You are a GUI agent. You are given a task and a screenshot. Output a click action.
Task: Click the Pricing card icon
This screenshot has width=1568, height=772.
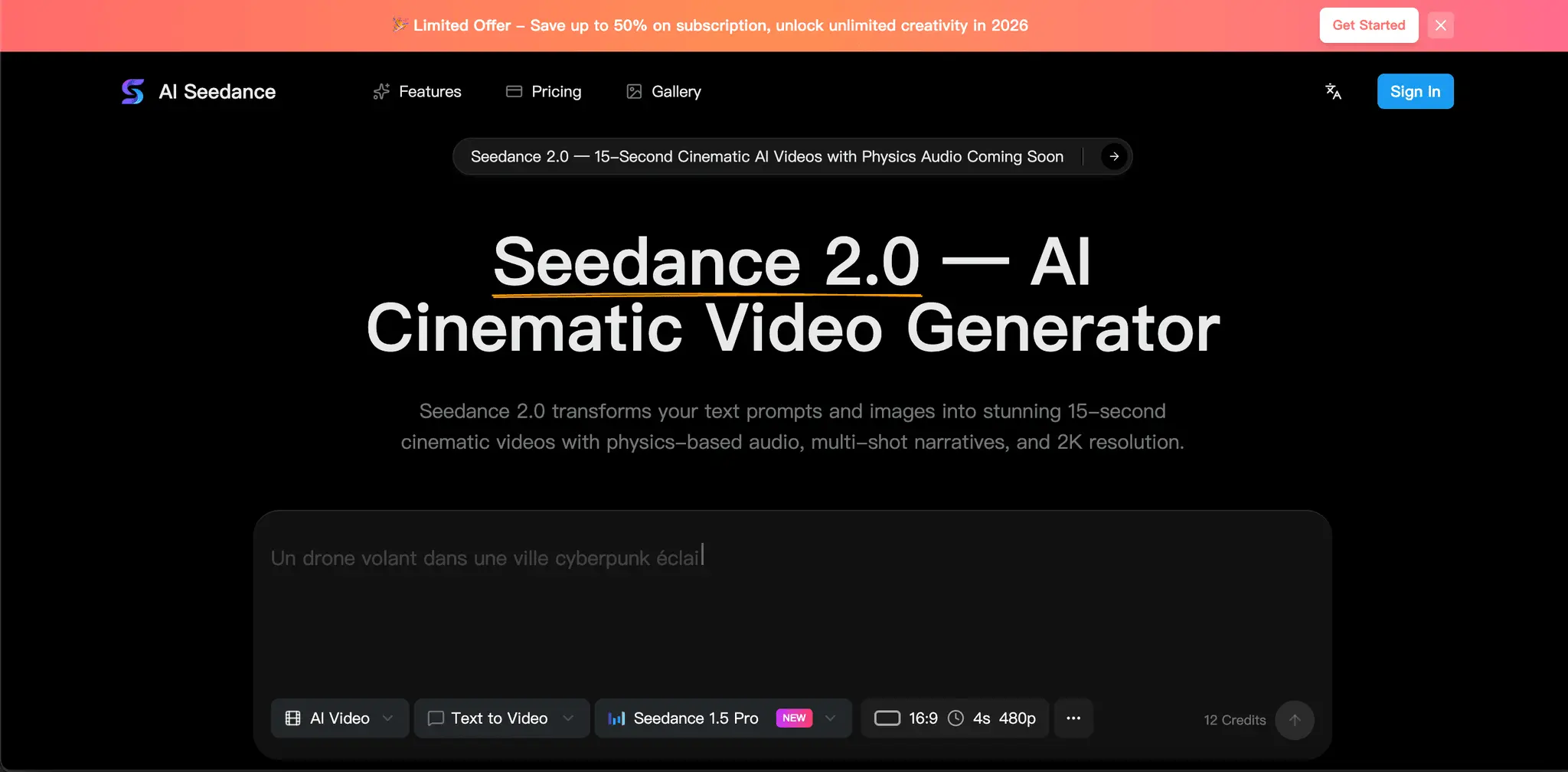pos(514,92)
